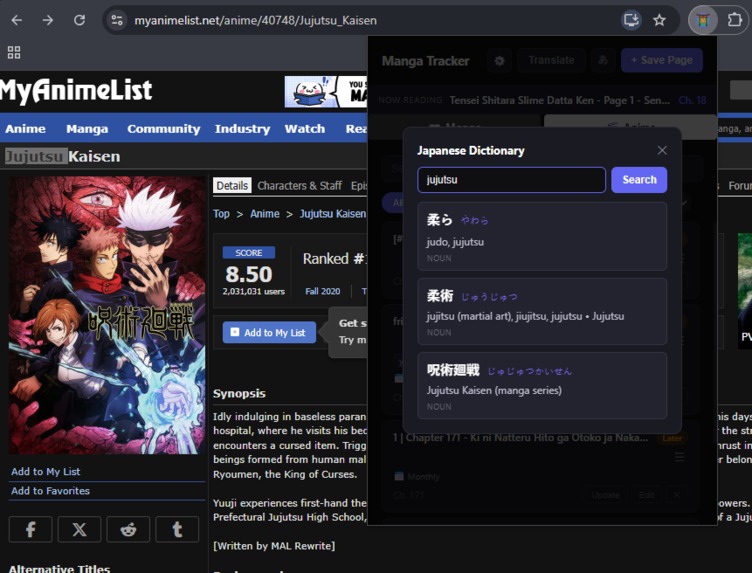
Task: Share on Reddit icon
Action: click(129, 529)
